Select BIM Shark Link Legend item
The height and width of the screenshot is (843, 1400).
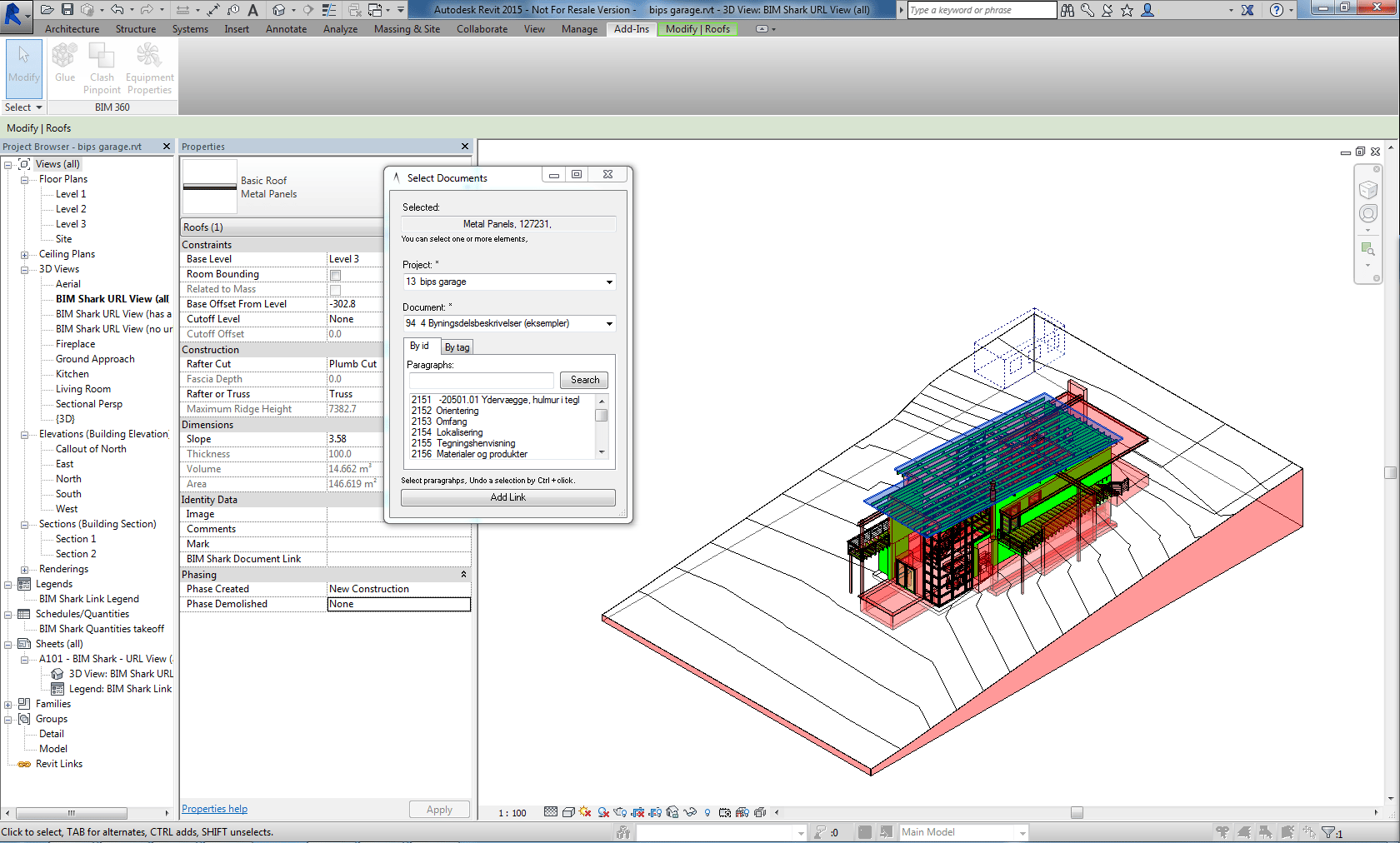(89, 599)
